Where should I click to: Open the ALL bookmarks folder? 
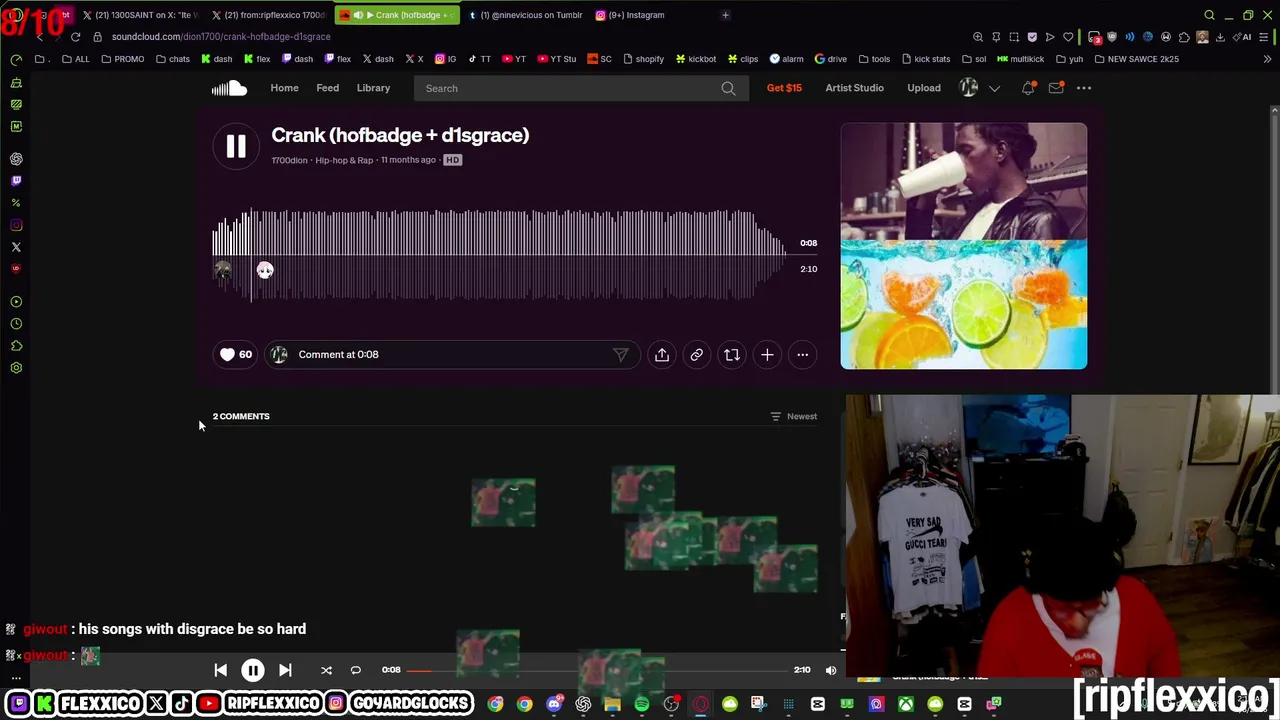coord(75,59)
